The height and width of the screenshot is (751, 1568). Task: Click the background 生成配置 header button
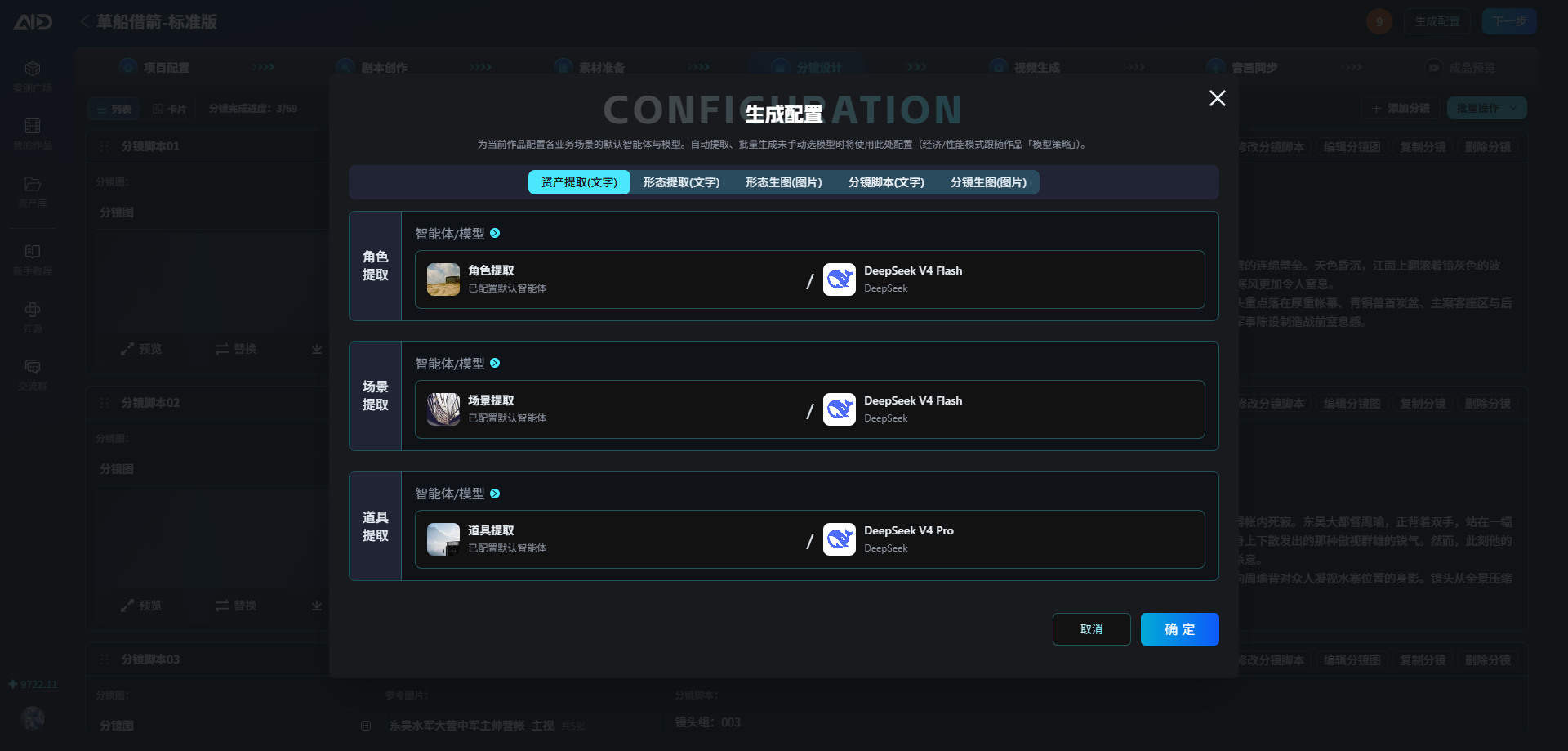coord(1437,21)
